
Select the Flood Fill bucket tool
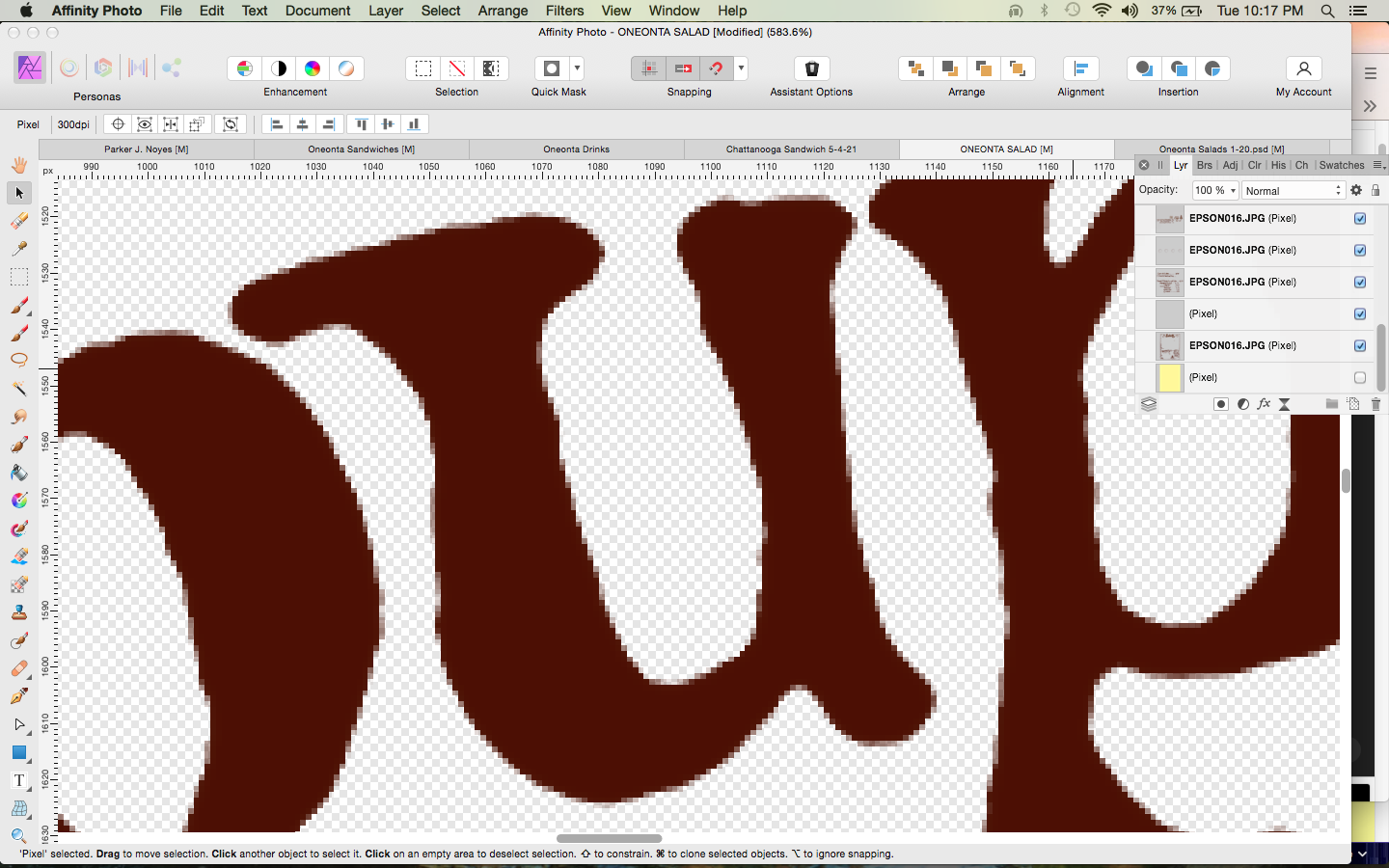pyautogui.click(x=18, y=473)
